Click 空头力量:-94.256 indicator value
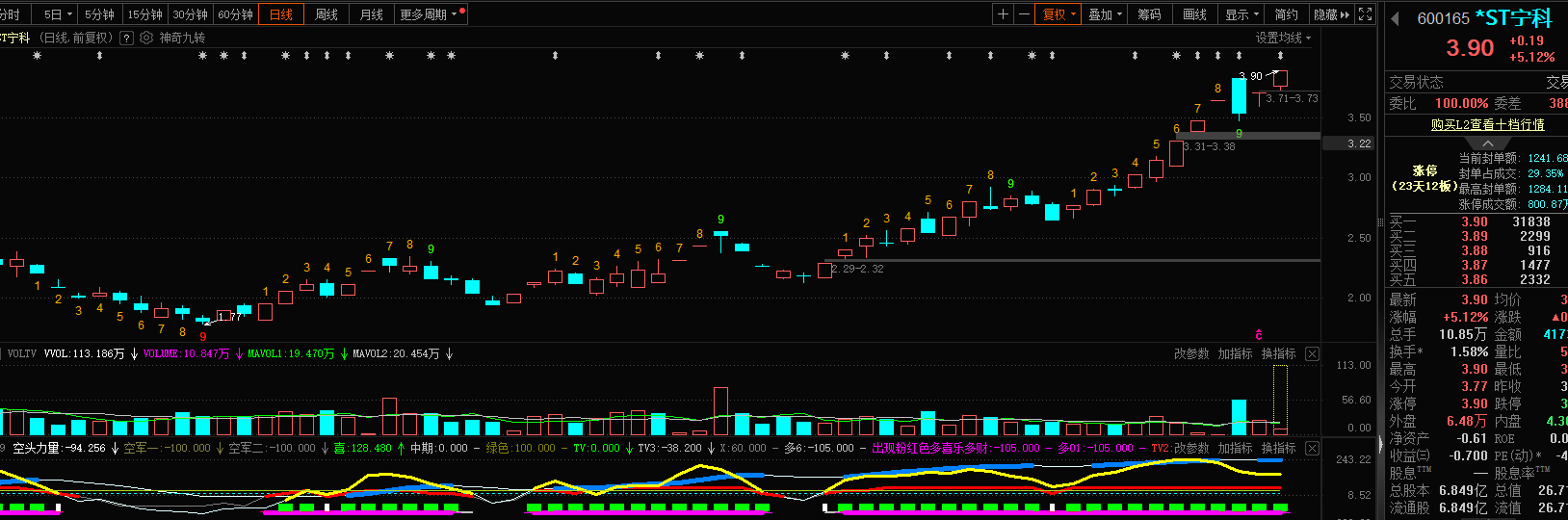This screenshot has width=1568, height=520. coord(59,449)
